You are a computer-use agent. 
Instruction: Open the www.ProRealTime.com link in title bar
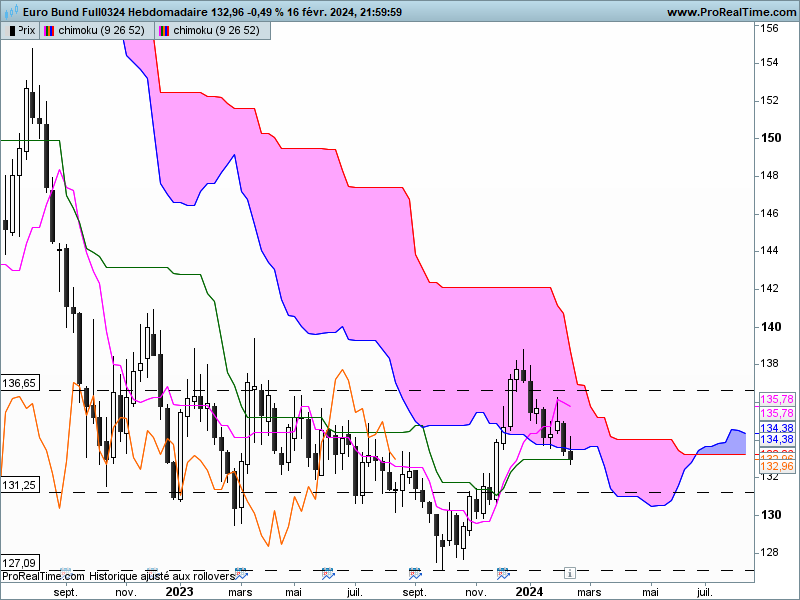tap(732, 12)
